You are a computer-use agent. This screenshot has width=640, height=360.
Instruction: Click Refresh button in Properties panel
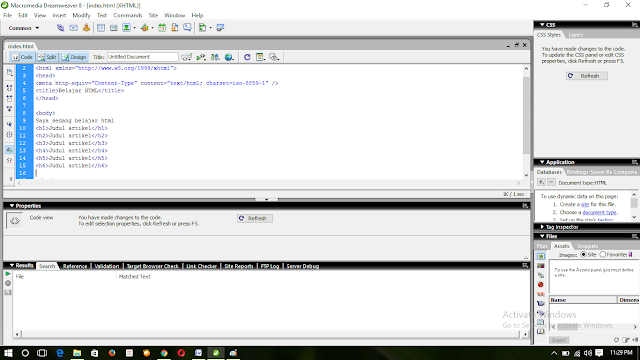pyautogui.click(x=255, y=218)
